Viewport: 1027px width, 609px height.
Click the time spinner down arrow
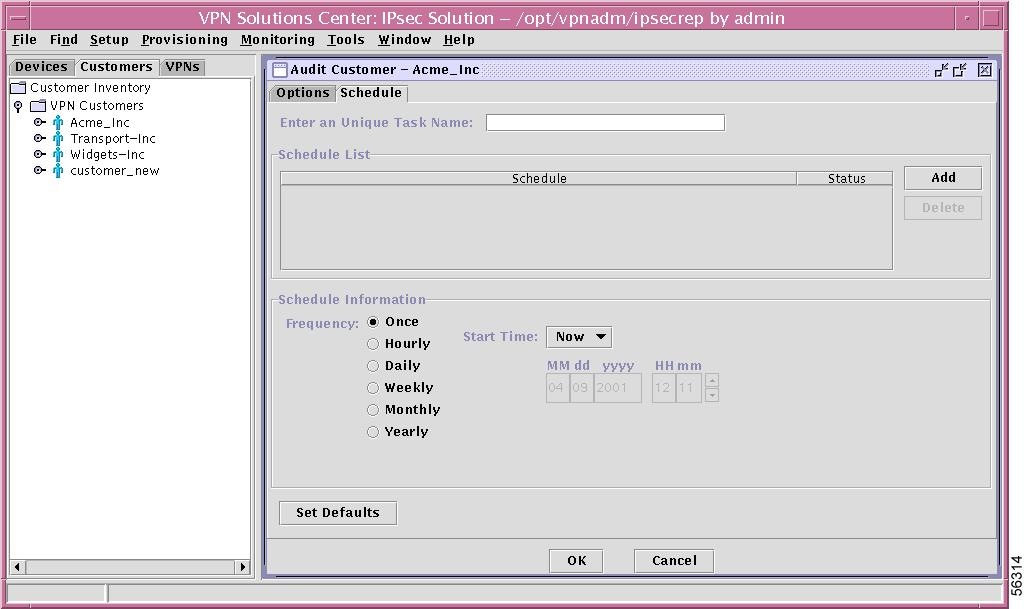click(x=712, y=395)
